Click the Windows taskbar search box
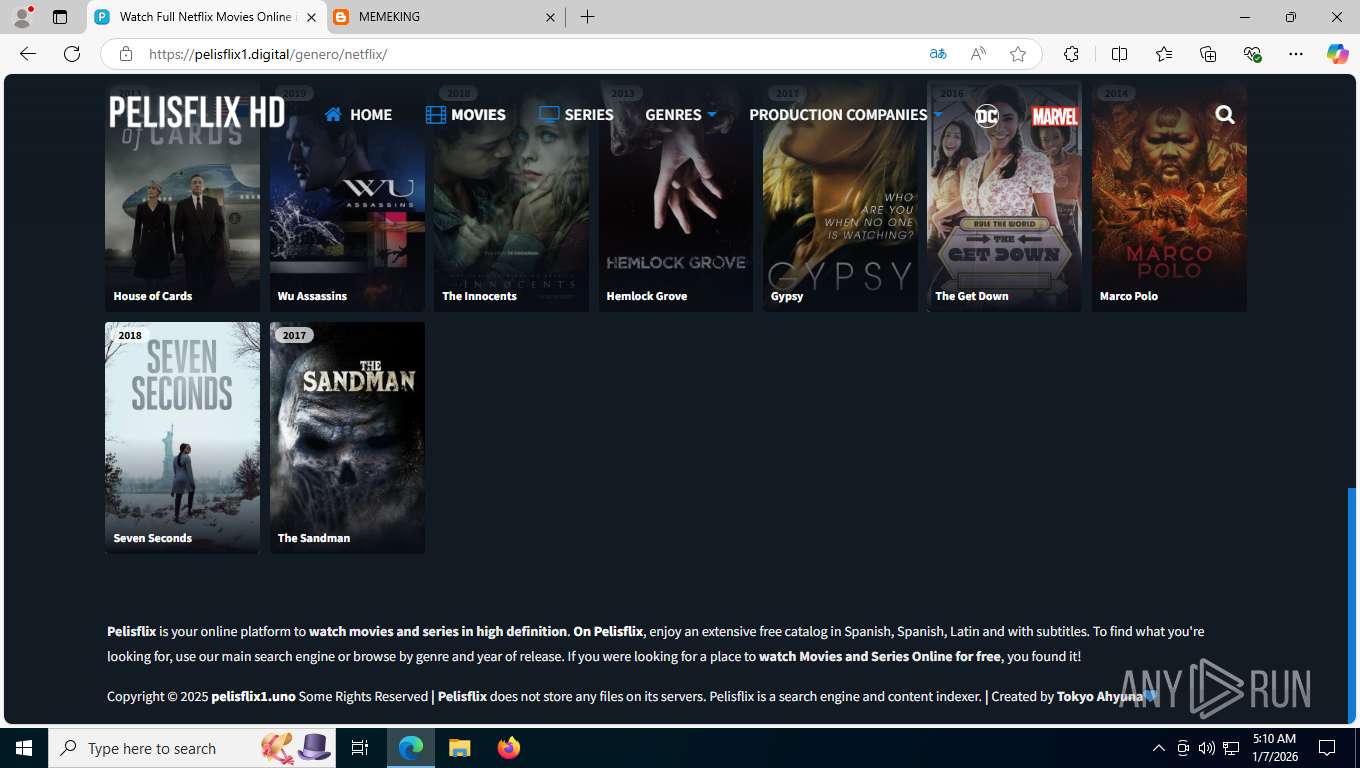The image size is (1360, 768). click(194, 748)
